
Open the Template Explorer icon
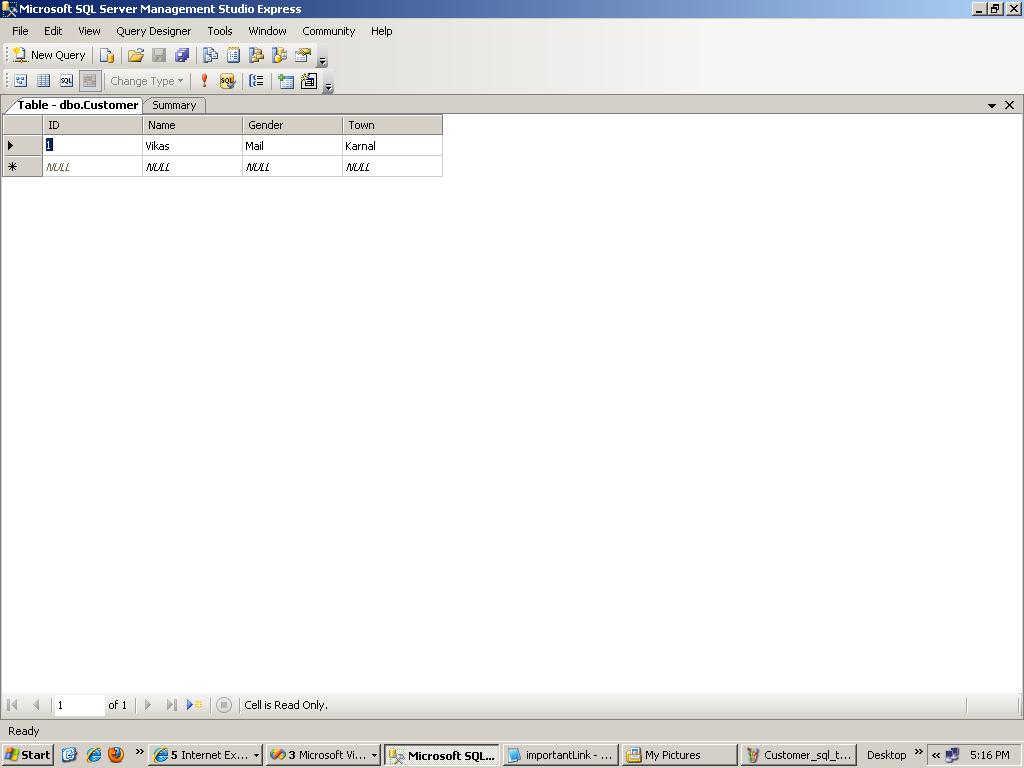tap(279, 56)
